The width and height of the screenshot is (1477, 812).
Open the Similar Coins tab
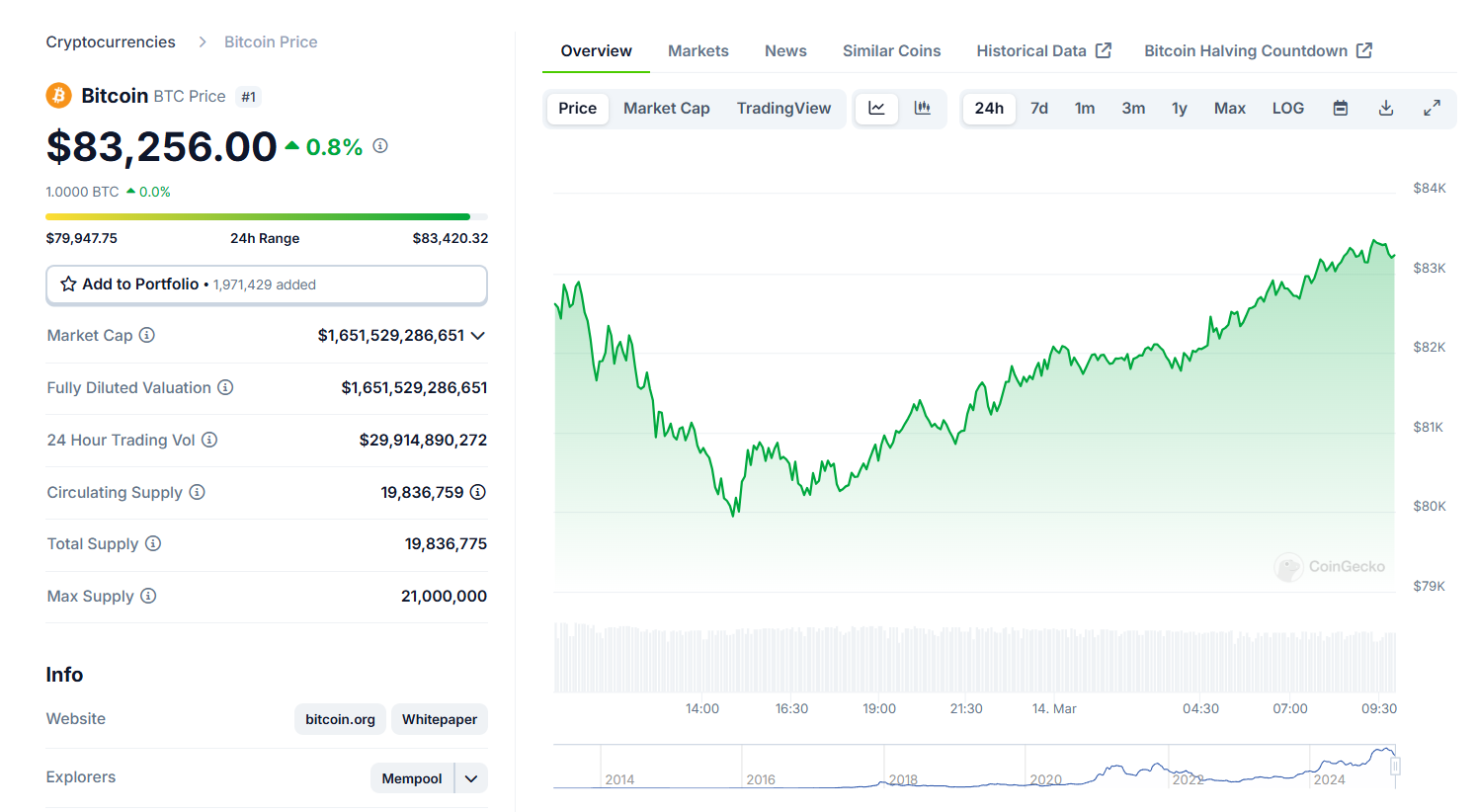892,50
